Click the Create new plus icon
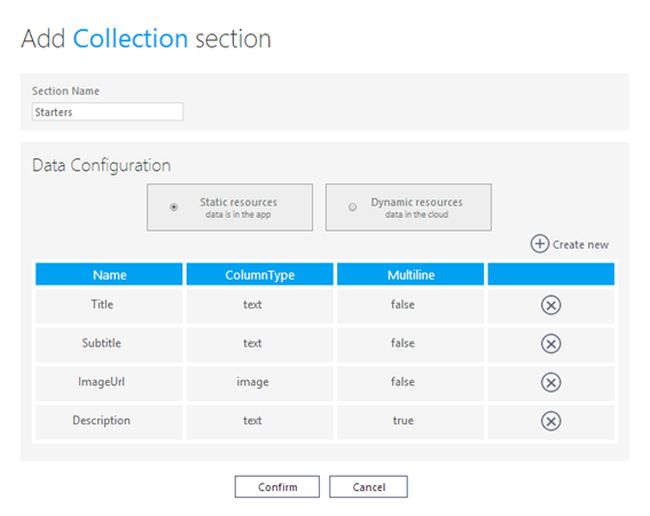This screenshot has height=516, width=650. click(x=539, y=243)
